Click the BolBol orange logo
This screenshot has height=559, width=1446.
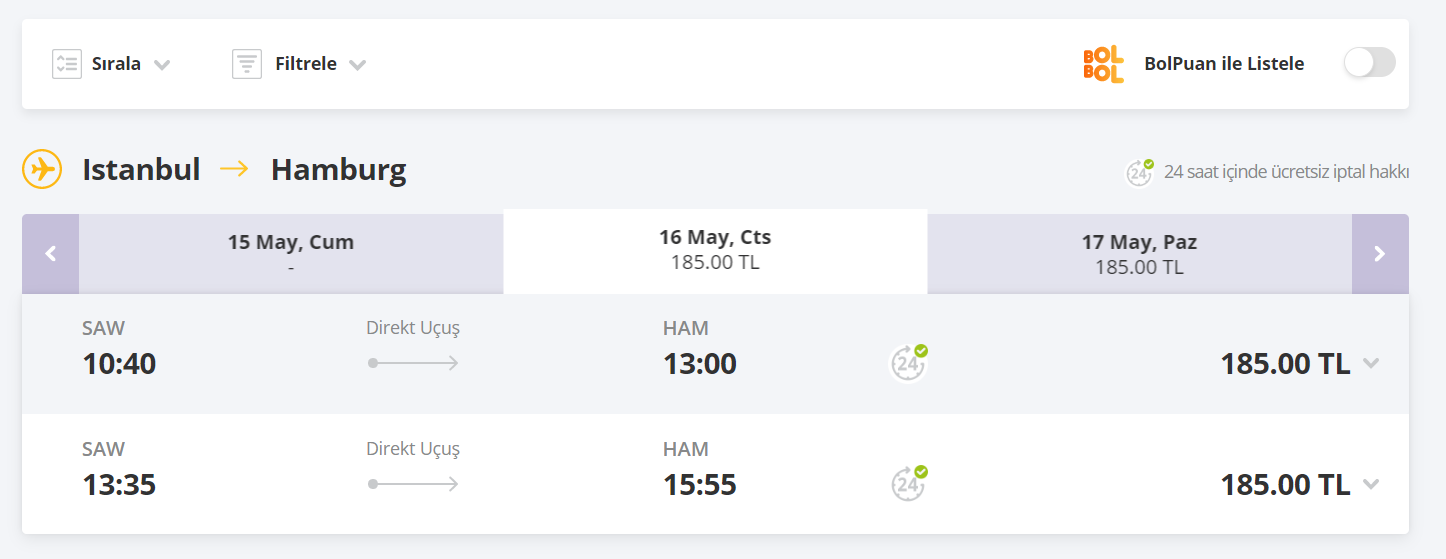tap(1103, 64)
